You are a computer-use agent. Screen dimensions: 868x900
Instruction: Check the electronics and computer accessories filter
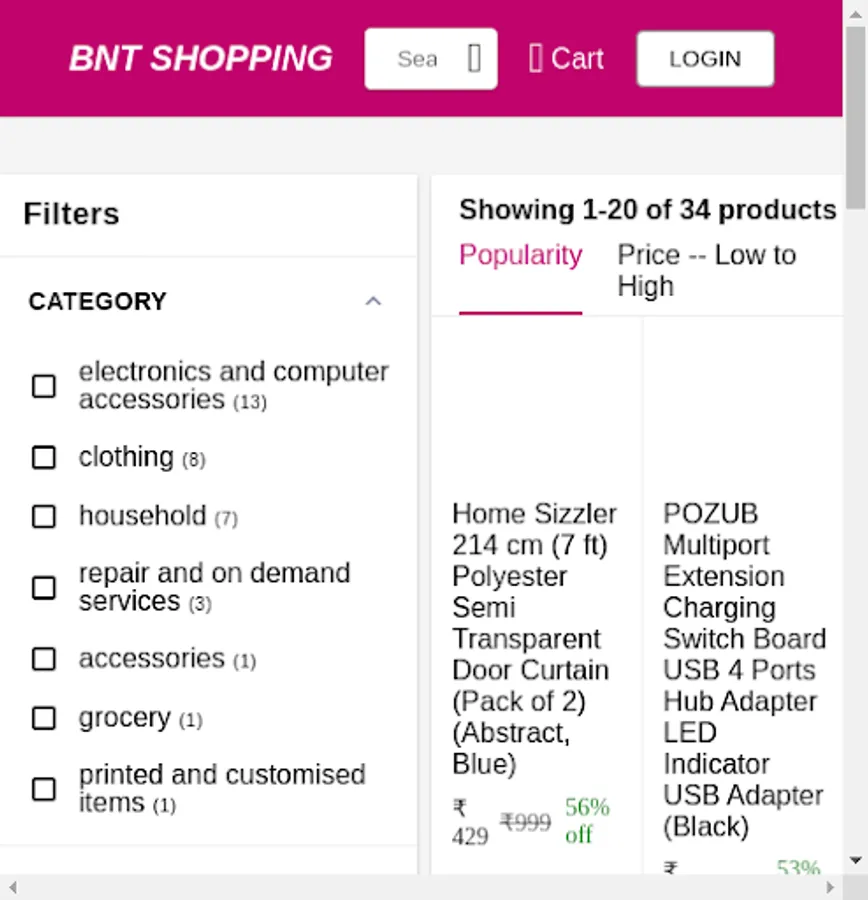(44, 386)
